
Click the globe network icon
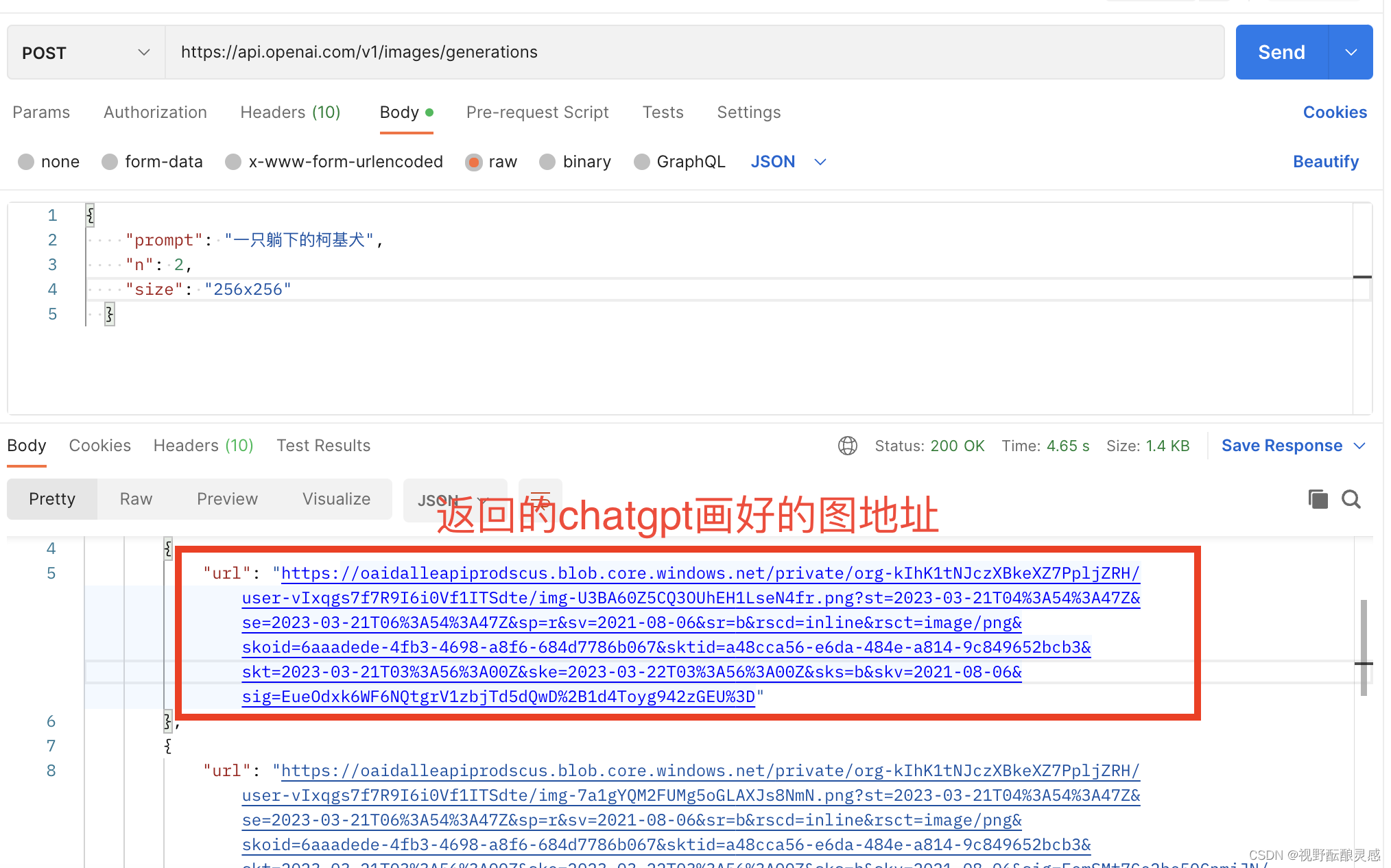click(x=848, y=446)
